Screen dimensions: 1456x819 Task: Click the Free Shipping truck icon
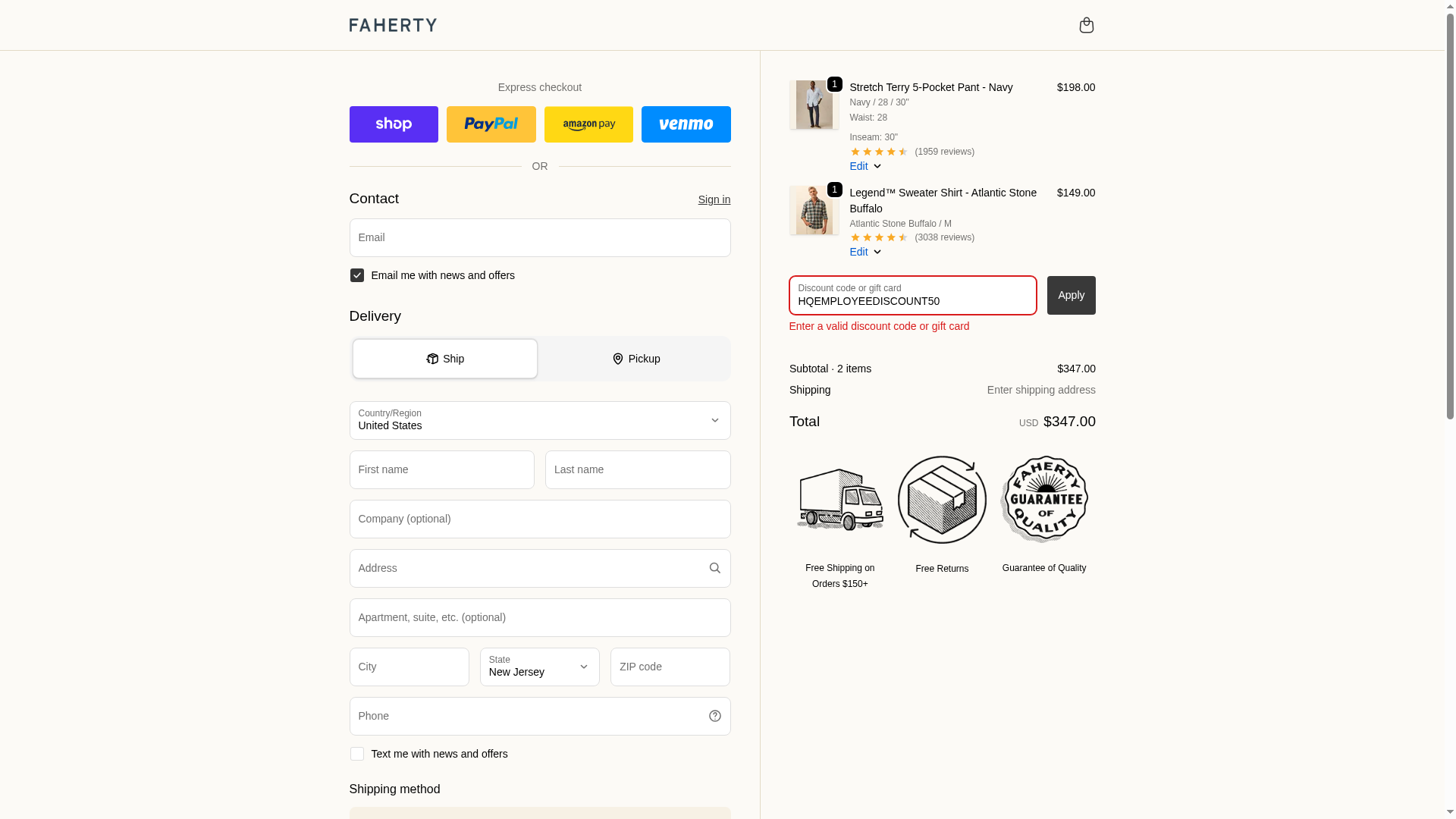click(840, 500)
